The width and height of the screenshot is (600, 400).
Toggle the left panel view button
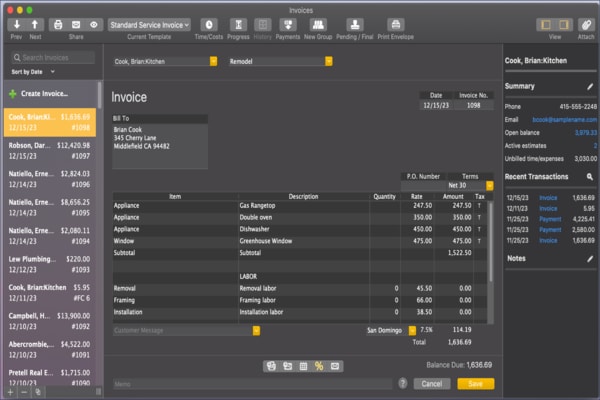(x=546, y=25)
